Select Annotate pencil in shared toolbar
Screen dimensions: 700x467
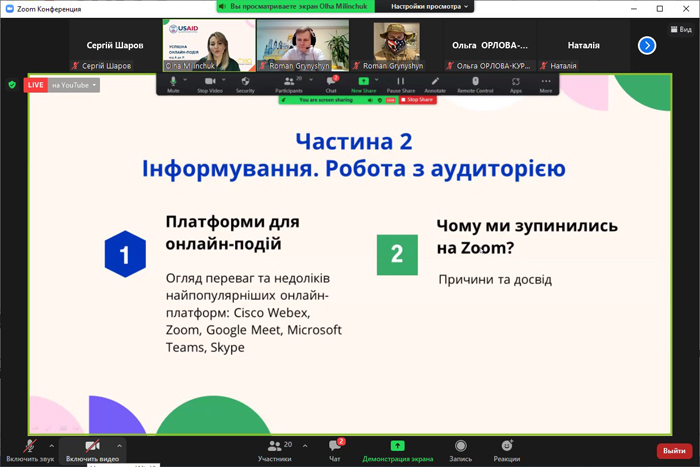tap(435, 84)
